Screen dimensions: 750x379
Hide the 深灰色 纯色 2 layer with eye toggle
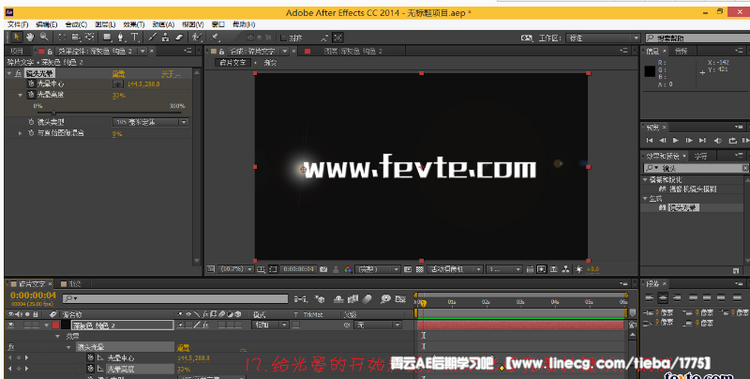[x=11, y=325]
